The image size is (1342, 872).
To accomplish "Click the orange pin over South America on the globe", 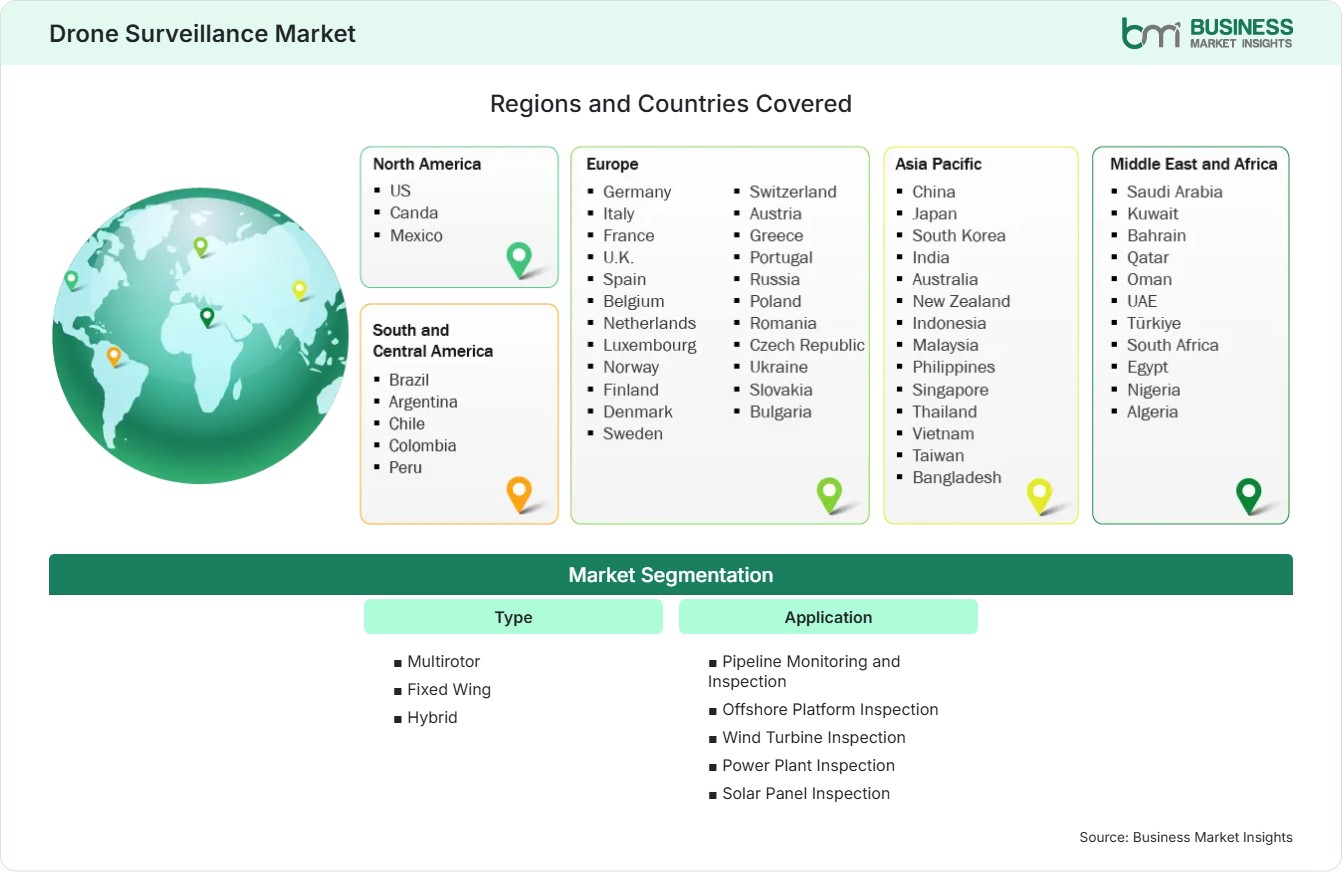I will coord(114,356).
